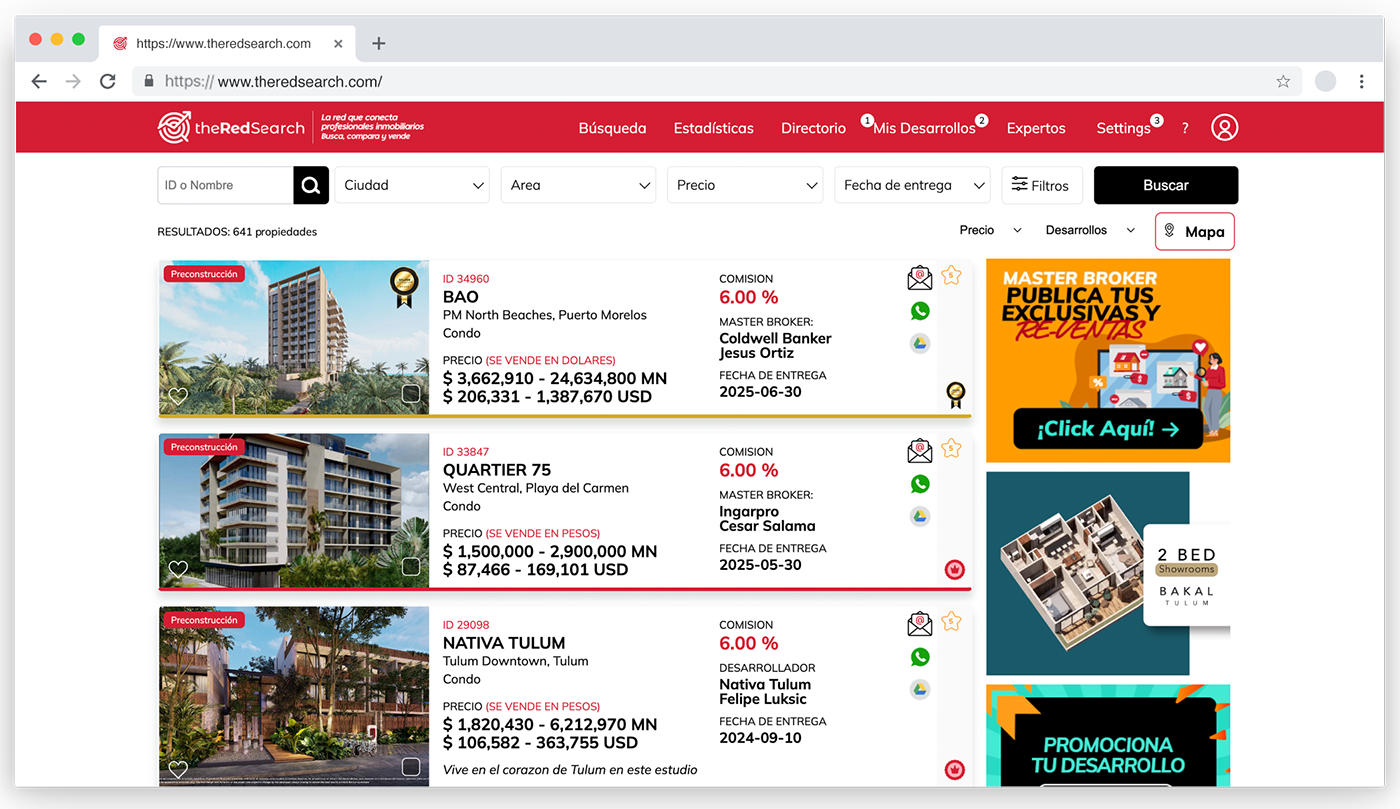
Task: Tick the compare checkbox on QUARTIER 75 image
Action: click(411, 567)
